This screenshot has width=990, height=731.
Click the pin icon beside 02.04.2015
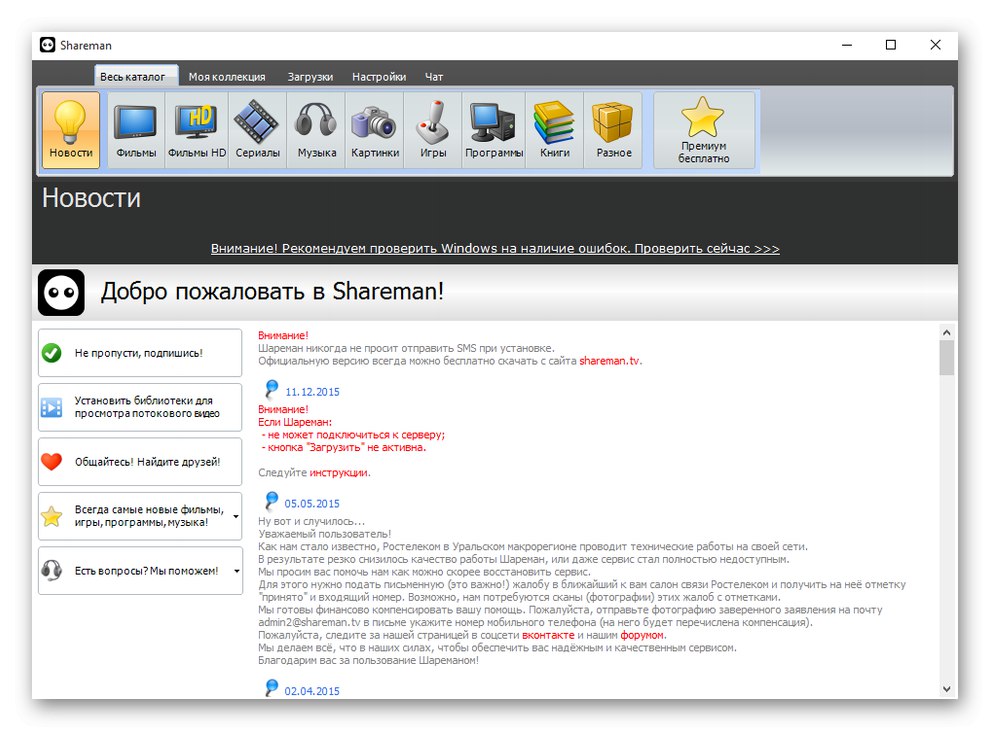(271, 687)
